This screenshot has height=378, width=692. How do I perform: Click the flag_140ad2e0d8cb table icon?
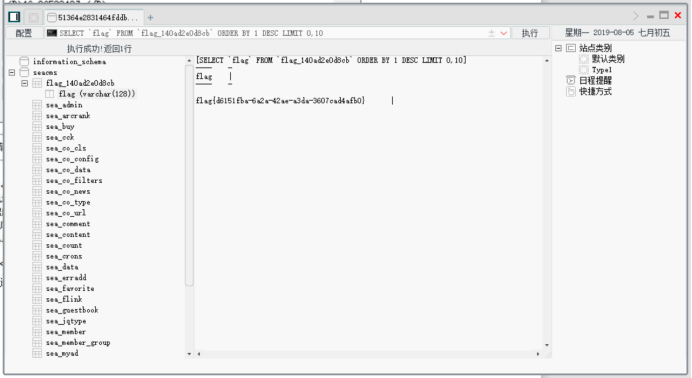37,83
